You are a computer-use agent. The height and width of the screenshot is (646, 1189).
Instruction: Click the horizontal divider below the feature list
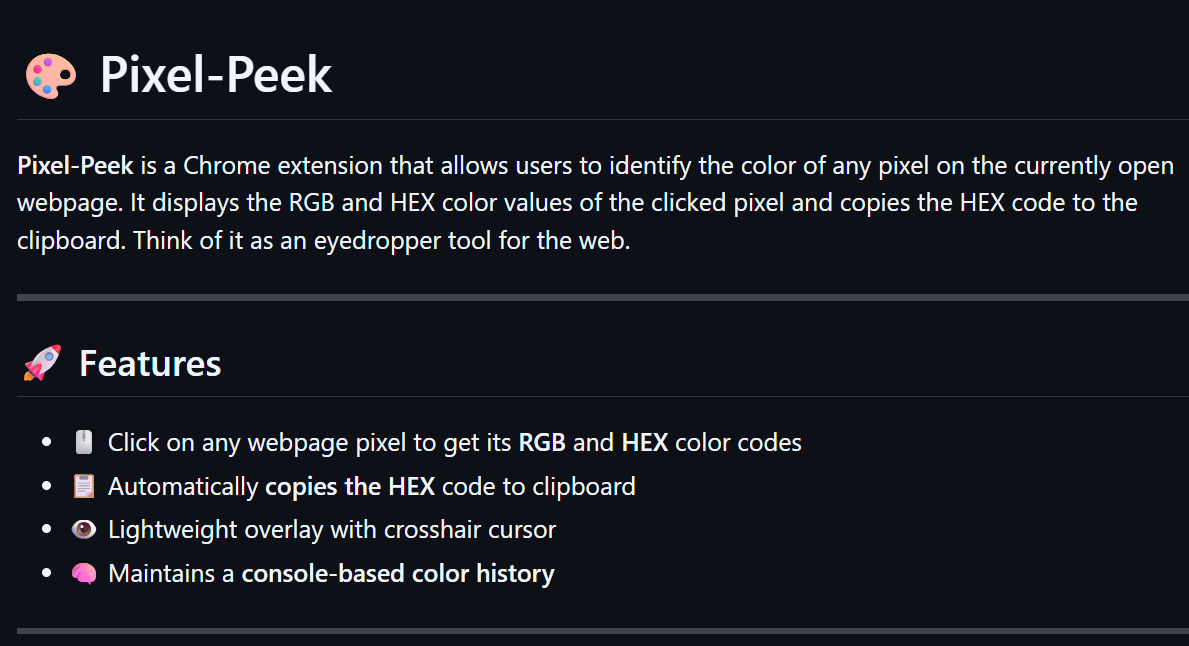(x=602, y=631)
